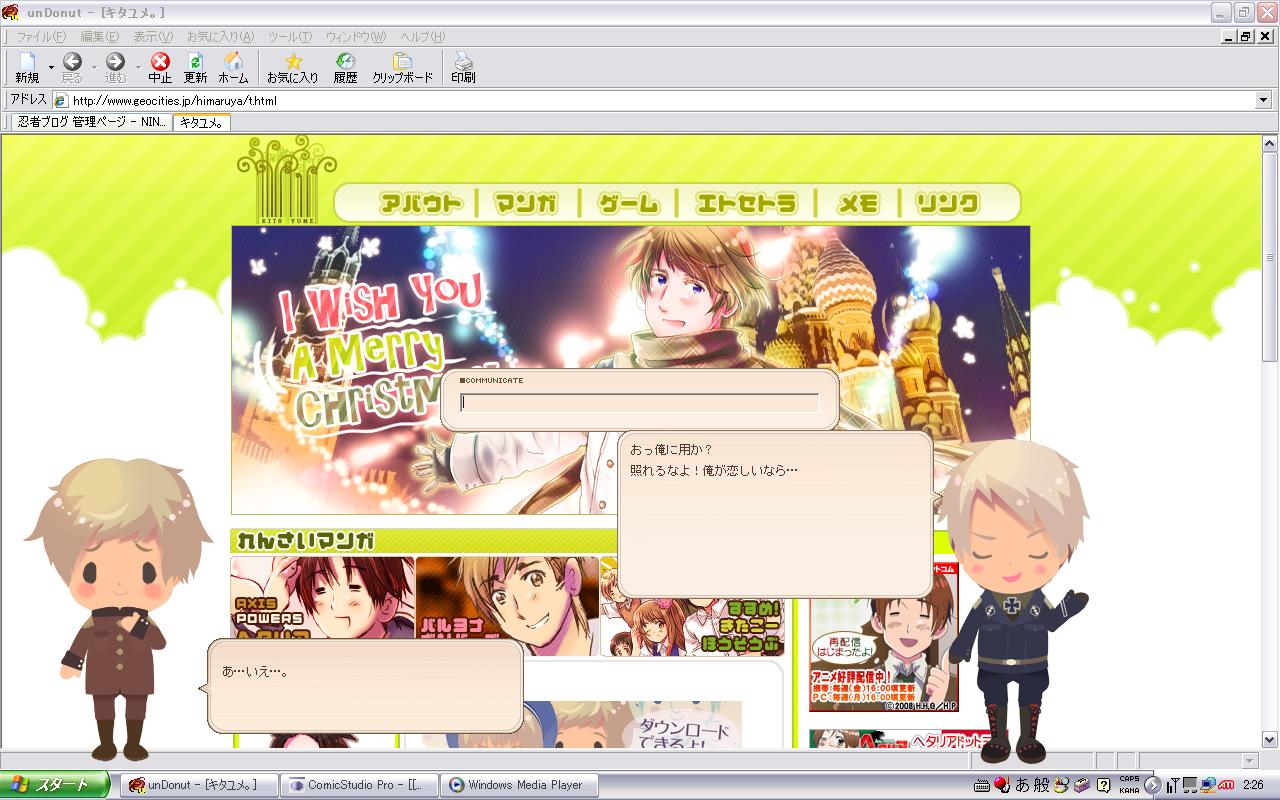Open the 編集(E) menu
Viewport: 1280px width, 800px height.
tap(99, 37)
